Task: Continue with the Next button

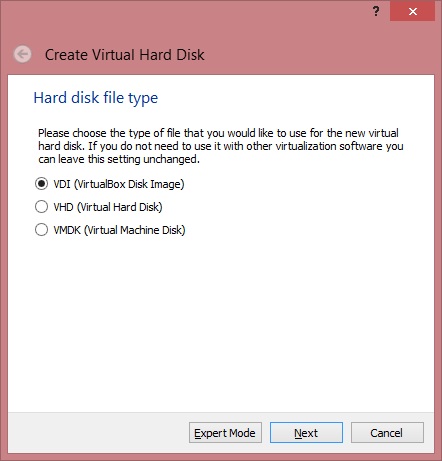Action: 306,433
